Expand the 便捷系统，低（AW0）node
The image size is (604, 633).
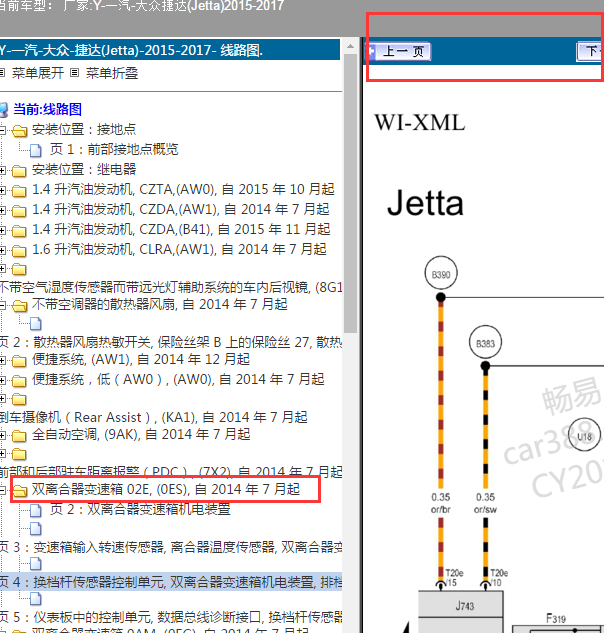pos(2,380)
